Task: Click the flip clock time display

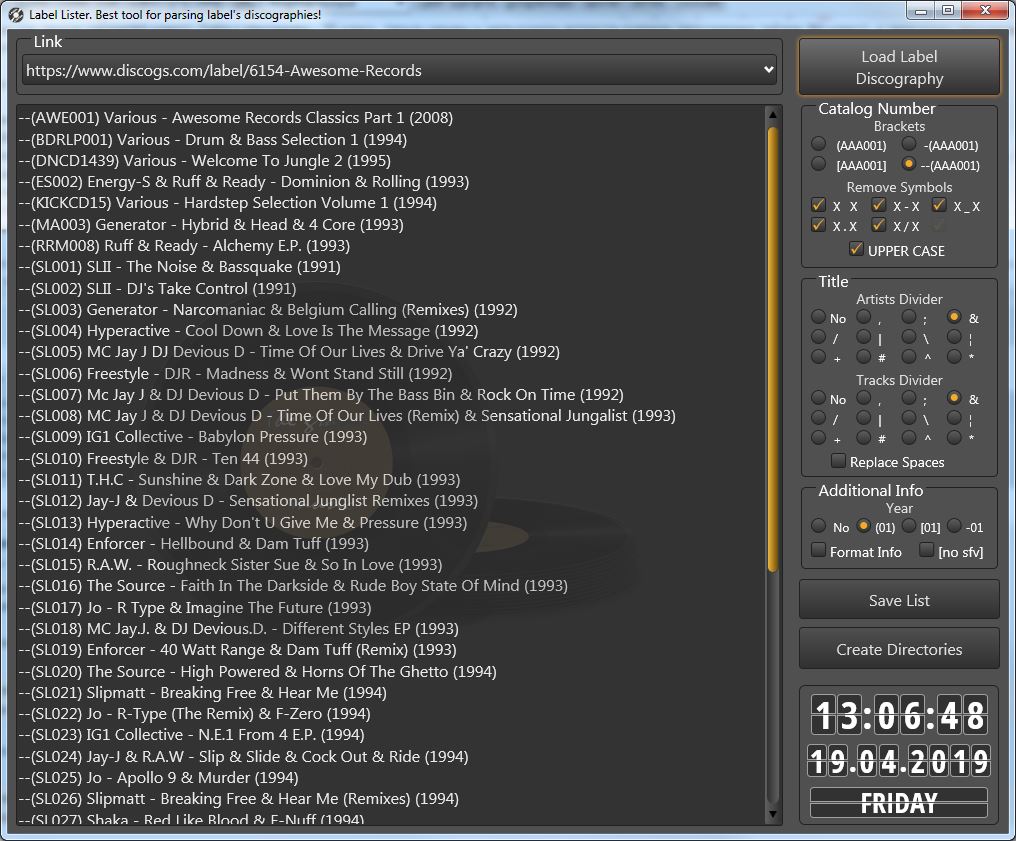Action: point(899,716)
